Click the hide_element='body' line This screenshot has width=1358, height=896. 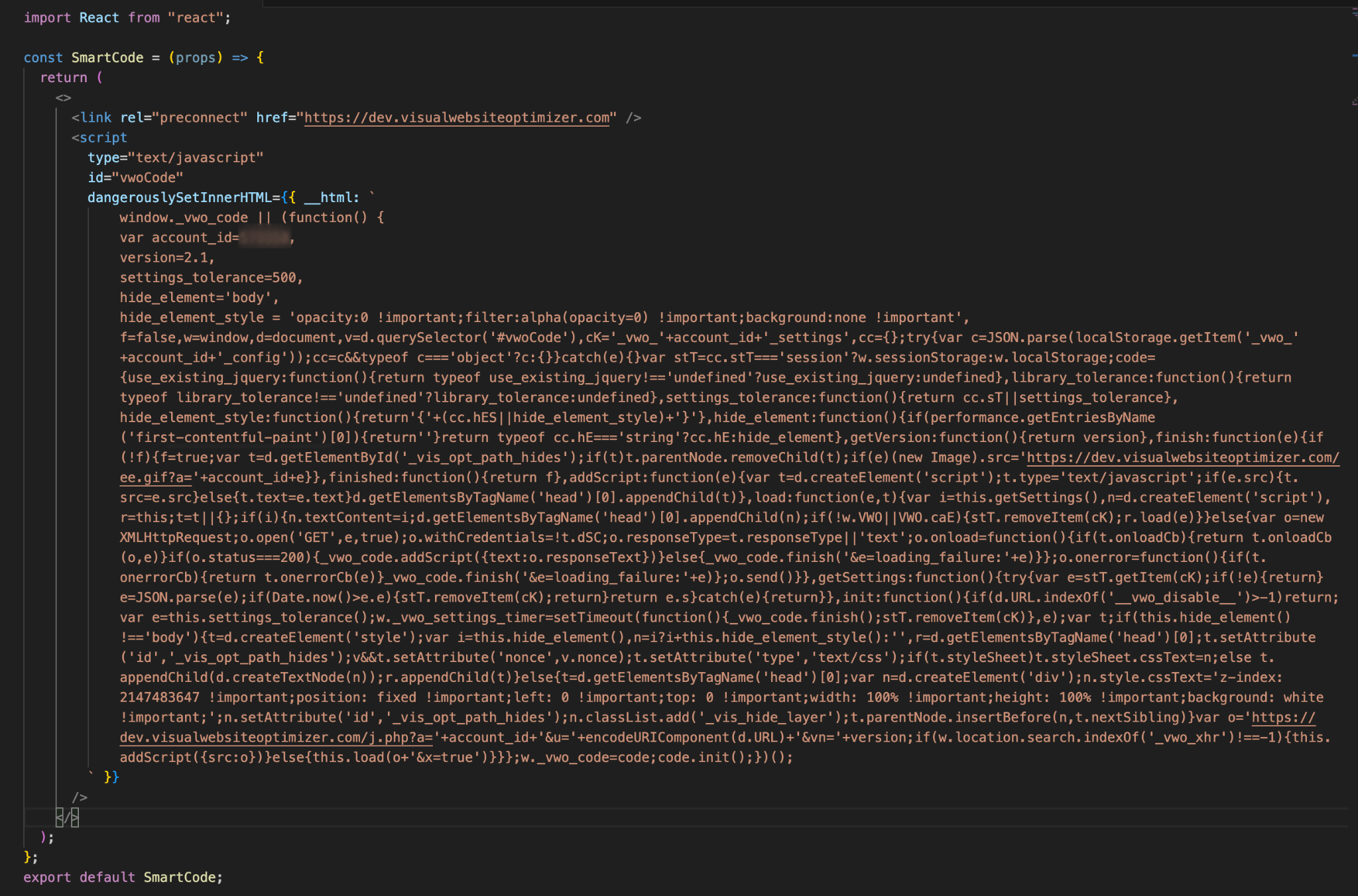(200, 298)
